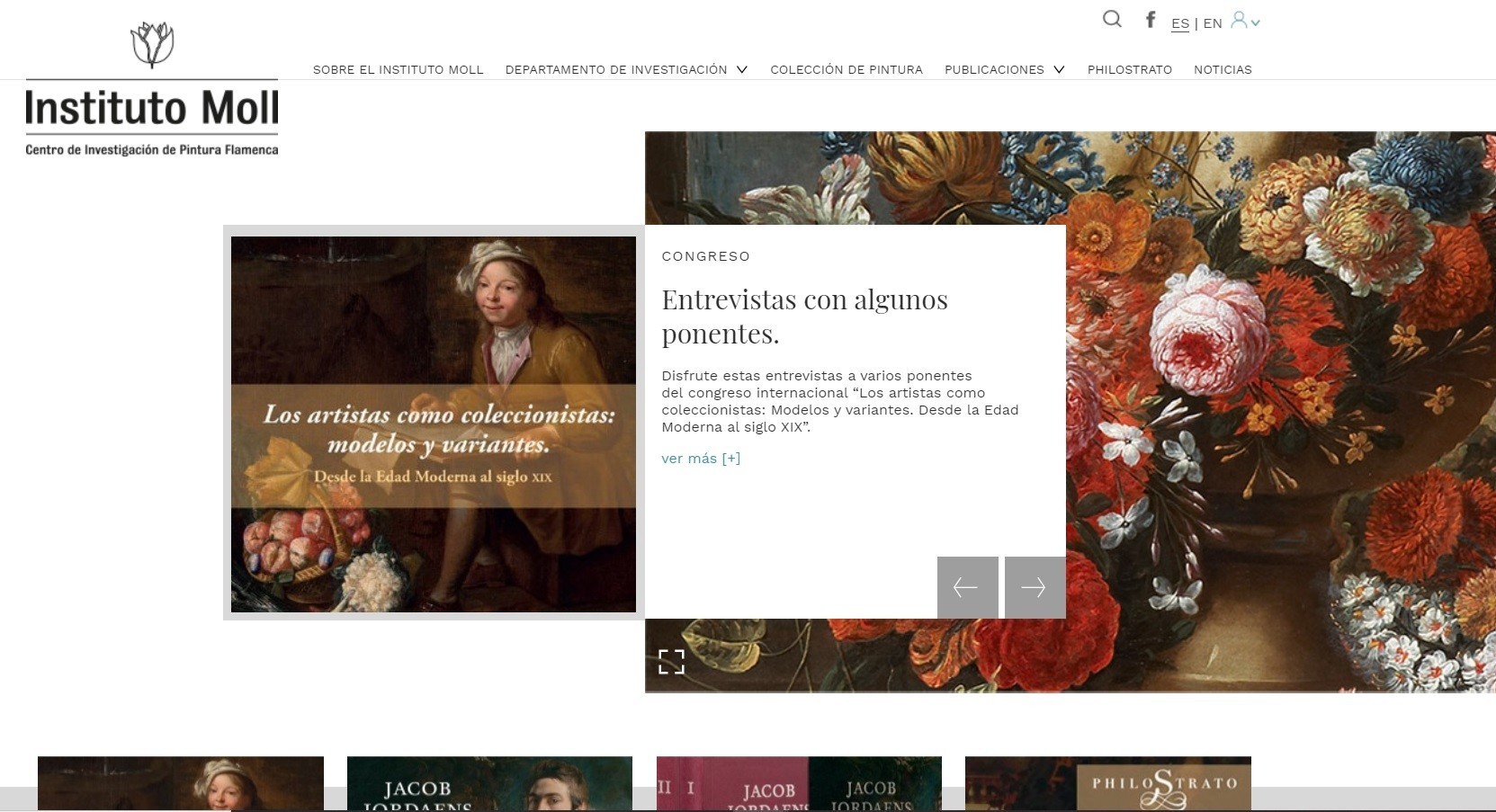Open the user menu dropdown arrow

coord(1256,23)
